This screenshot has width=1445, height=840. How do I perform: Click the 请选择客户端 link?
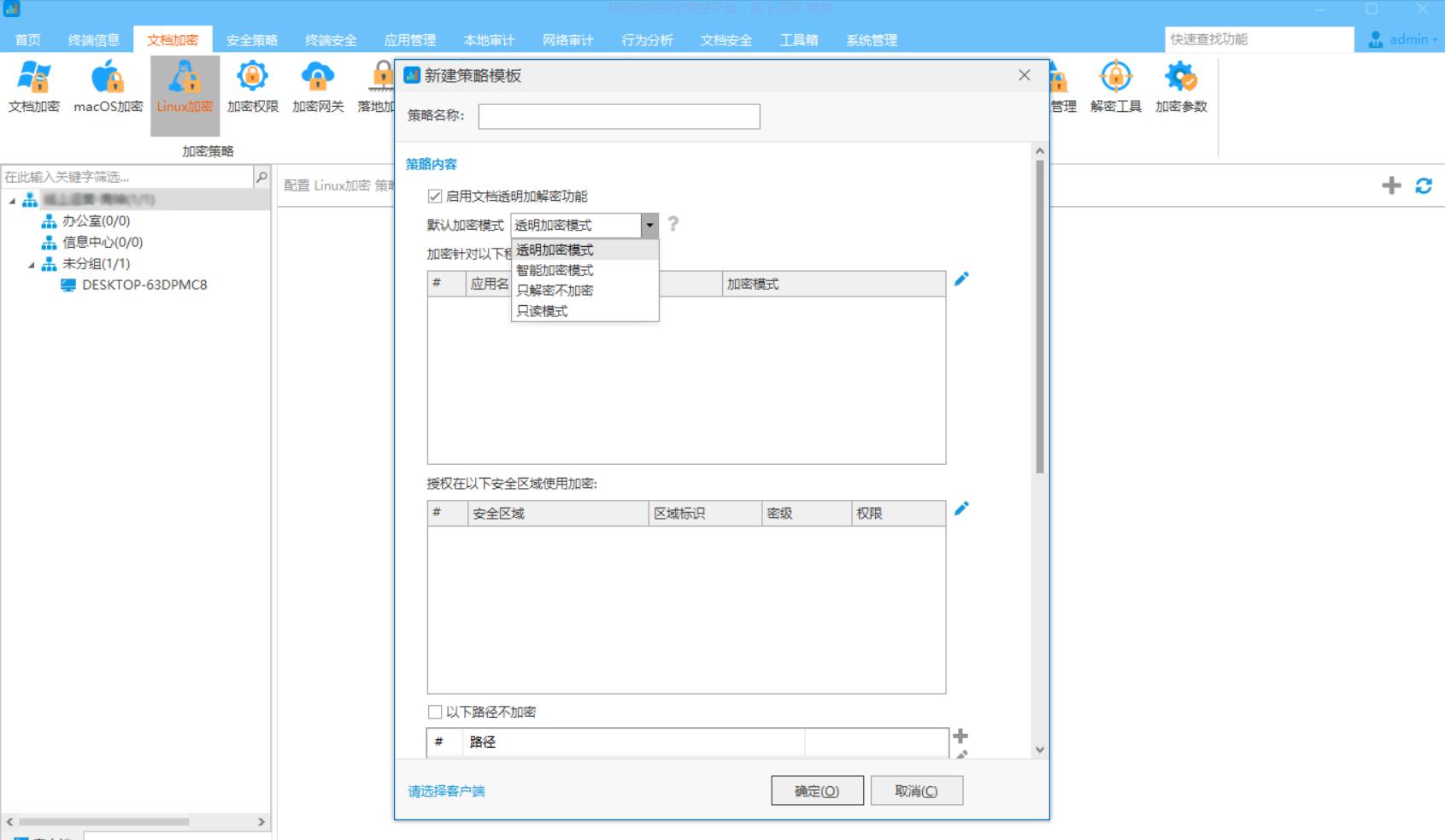point(446,791)
